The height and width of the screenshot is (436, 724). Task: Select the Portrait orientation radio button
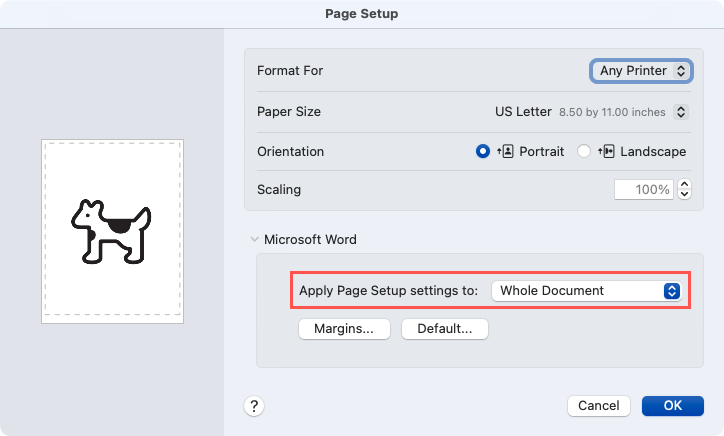483,151
